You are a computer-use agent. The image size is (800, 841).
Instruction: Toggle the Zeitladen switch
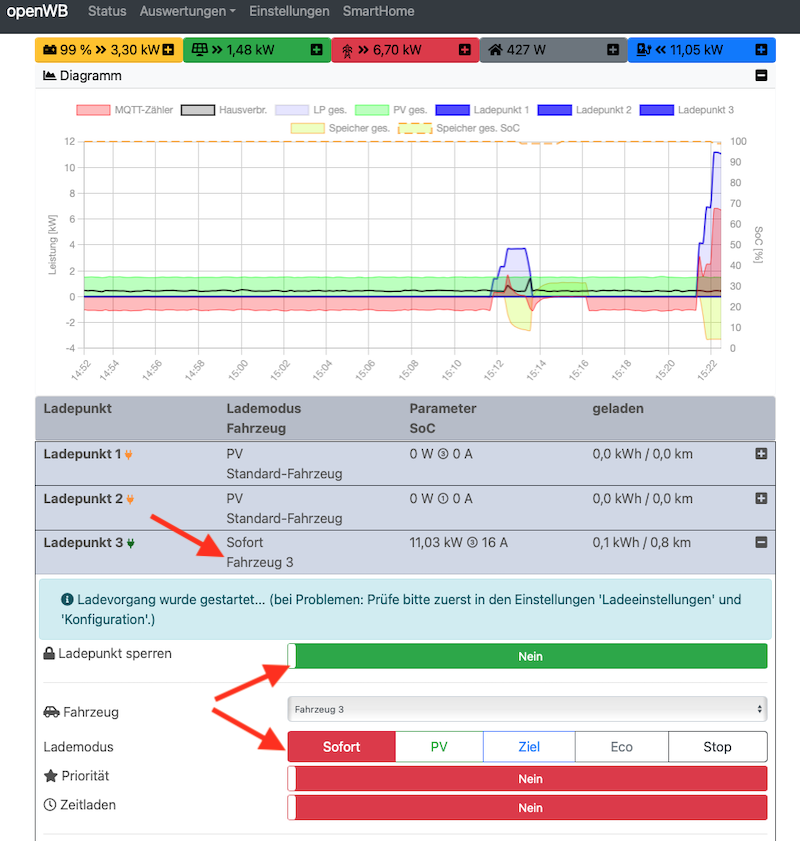(527, 808)
